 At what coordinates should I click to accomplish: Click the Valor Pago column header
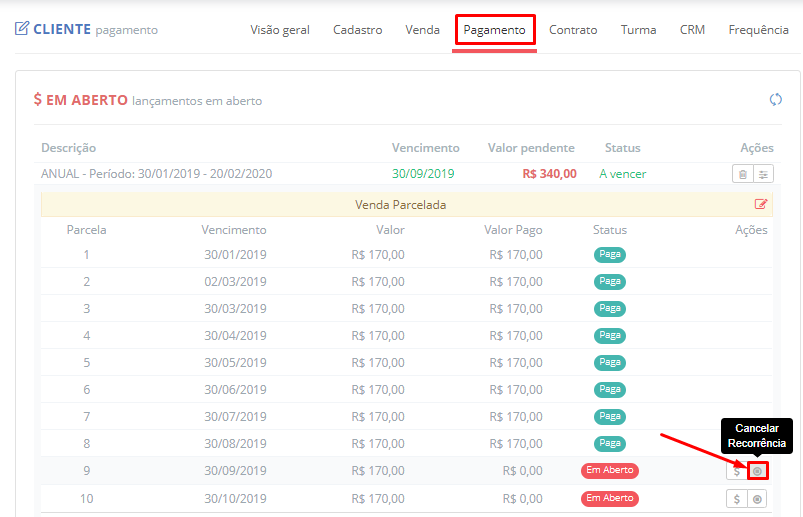513,230
